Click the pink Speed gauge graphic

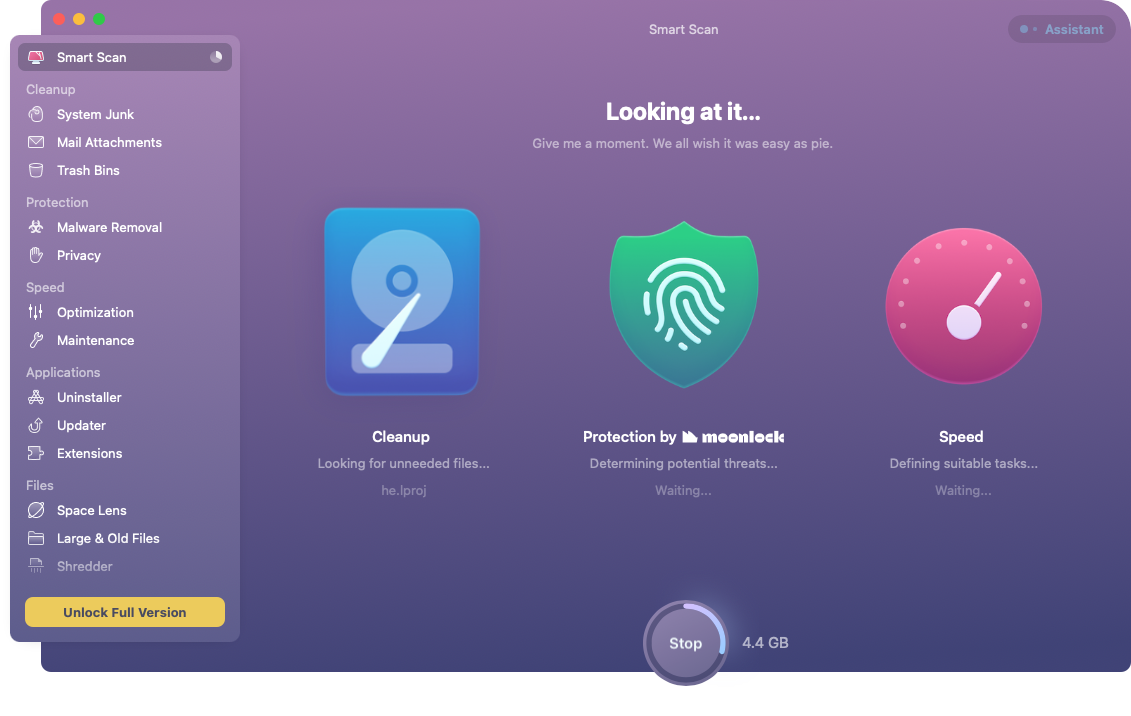click(963, 306)
